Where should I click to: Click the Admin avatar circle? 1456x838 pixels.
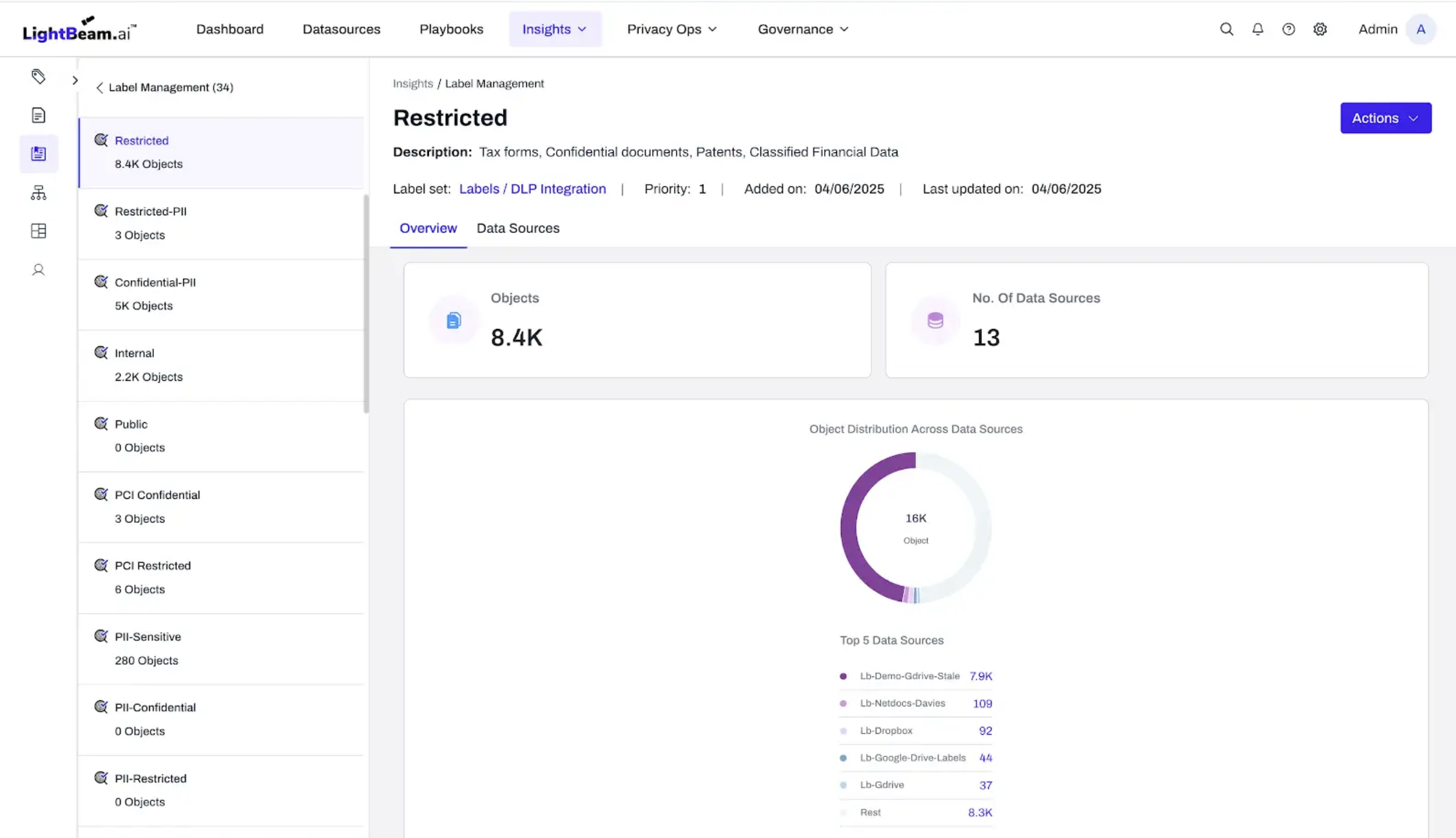tap(1420, 29)
